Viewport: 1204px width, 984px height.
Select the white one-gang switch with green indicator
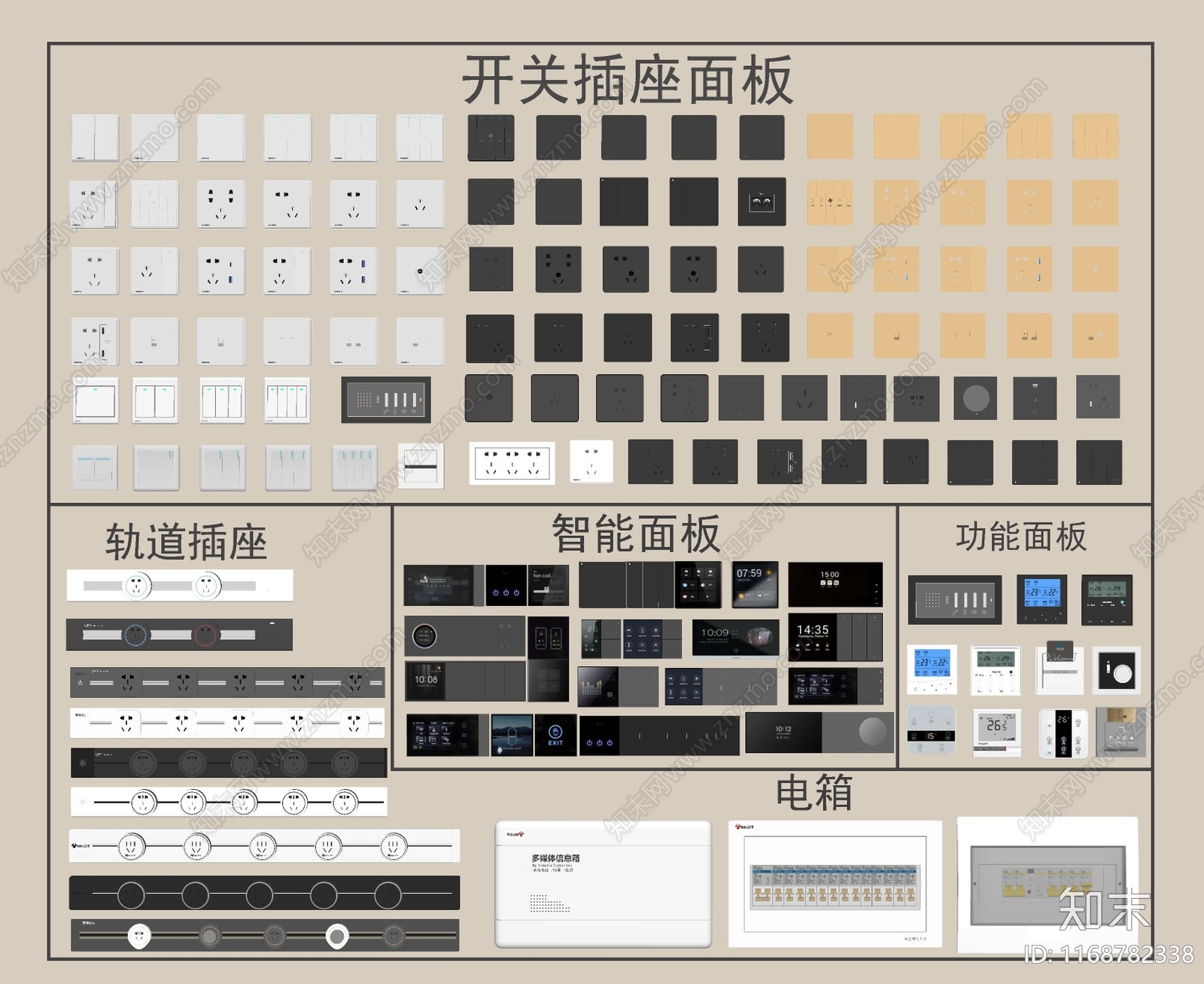click(x=95, y=401)
